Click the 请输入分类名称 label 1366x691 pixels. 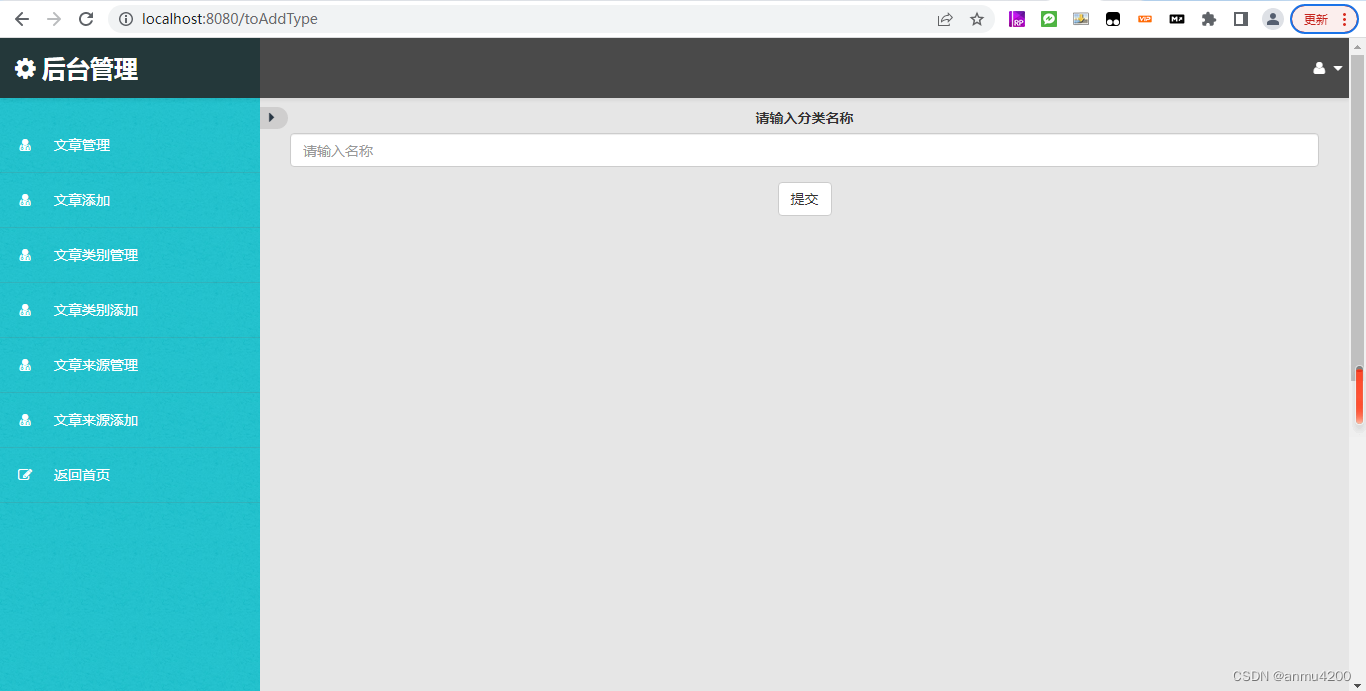[804, 118]
